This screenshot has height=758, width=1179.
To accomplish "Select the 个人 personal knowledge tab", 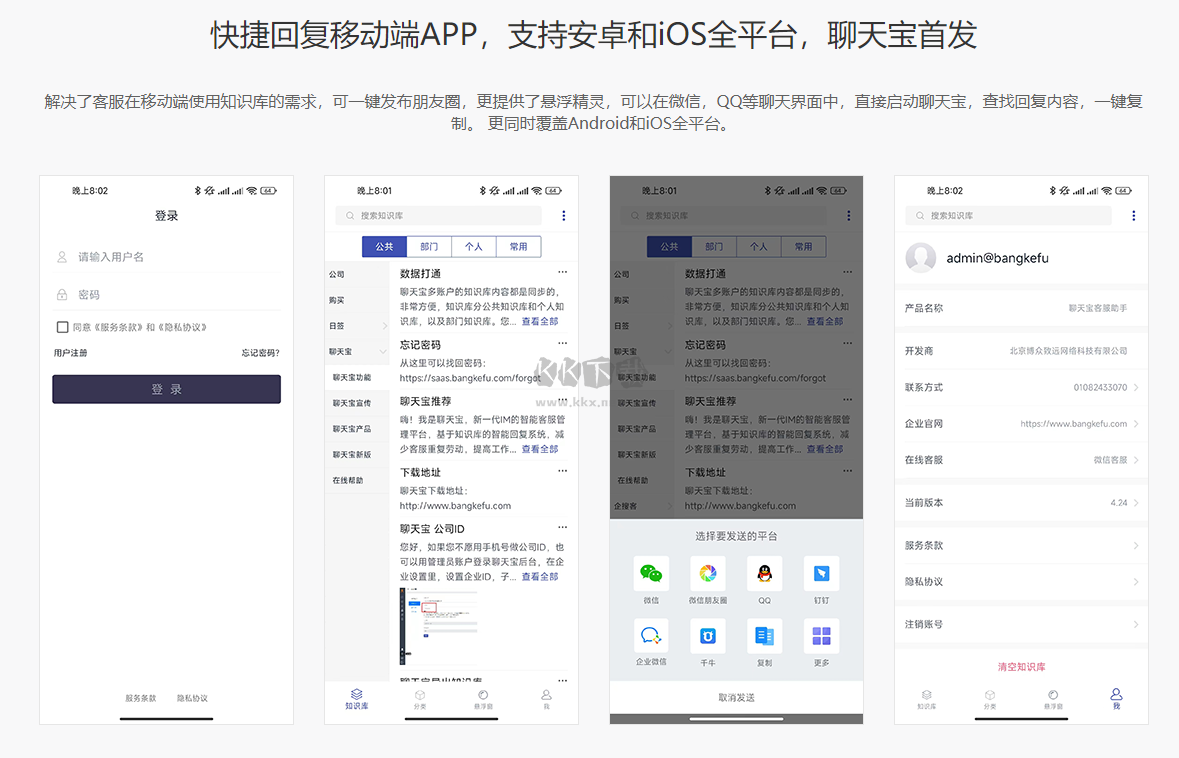I will point(474,246).
